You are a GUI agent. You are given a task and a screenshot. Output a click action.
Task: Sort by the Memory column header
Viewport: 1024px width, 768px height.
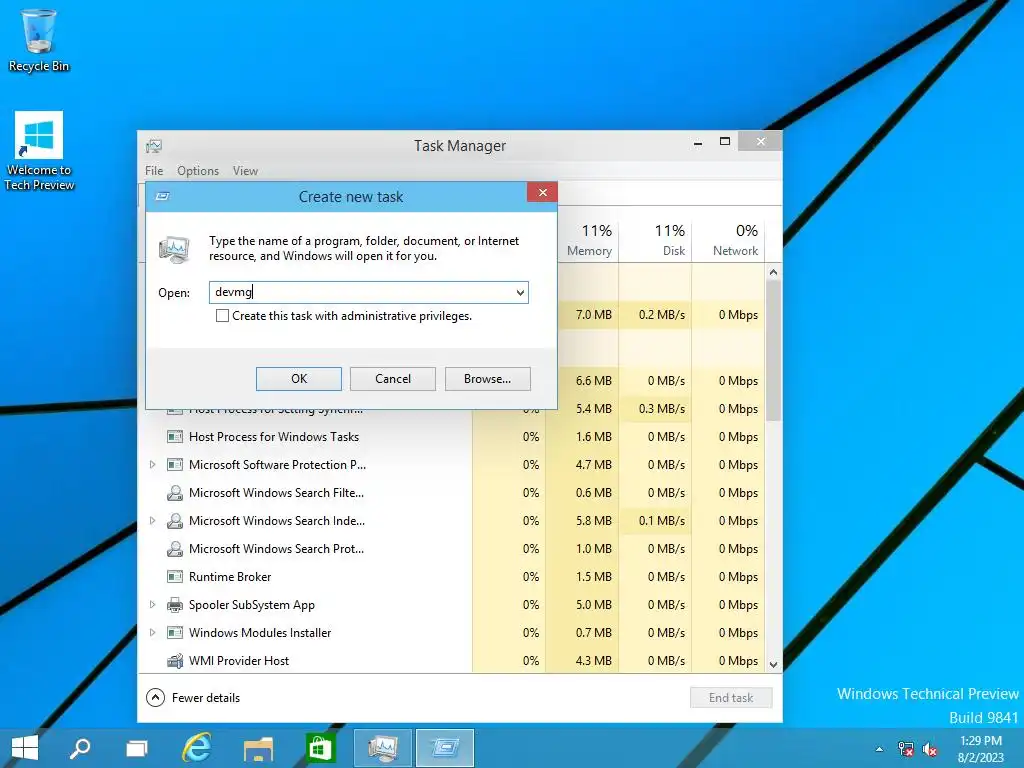589,240
